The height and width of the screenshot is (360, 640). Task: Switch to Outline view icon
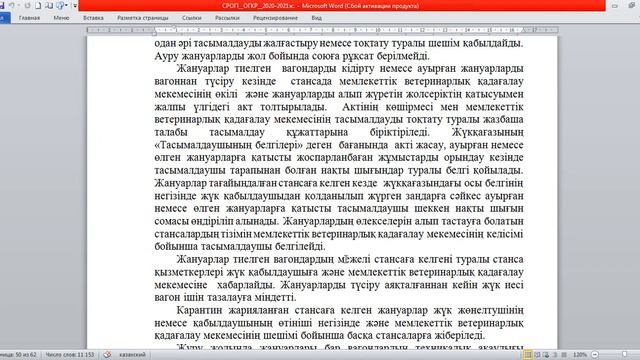pyautogui.click(x=555, y=355)
